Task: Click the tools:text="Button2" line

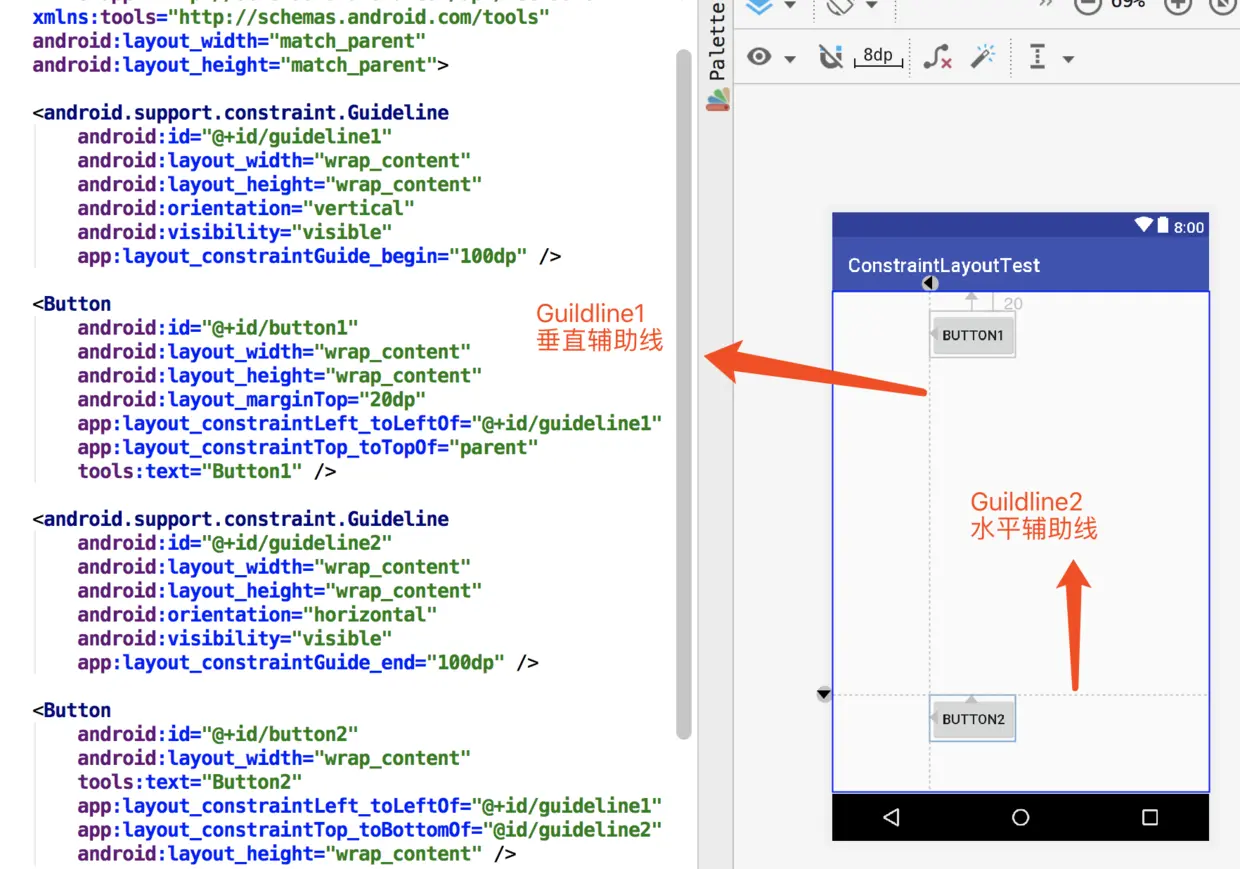Action: (190, 781)
